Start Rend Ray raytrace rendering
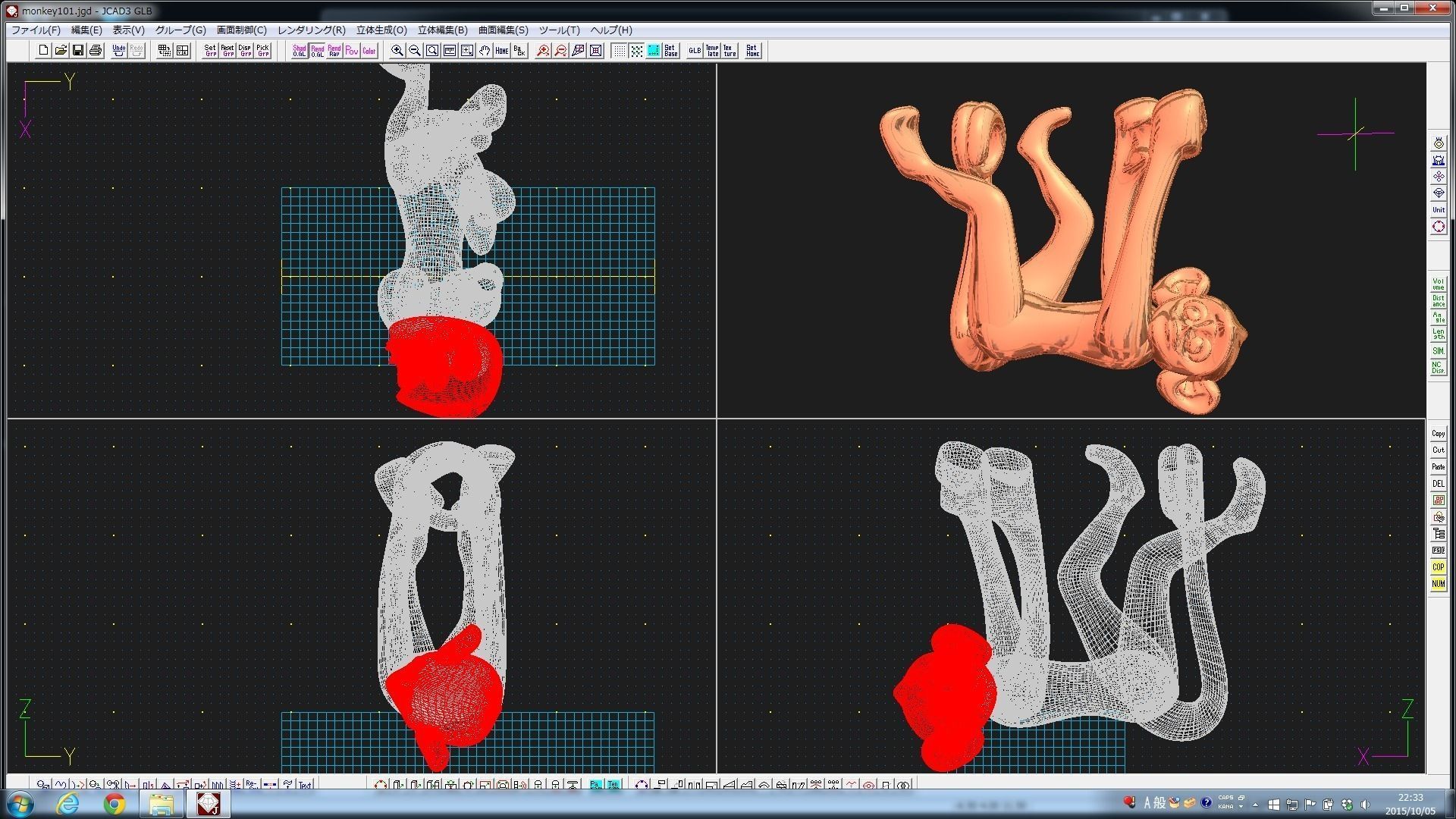This screenshot has height=819, width=1456. click(x=334, y=51)
